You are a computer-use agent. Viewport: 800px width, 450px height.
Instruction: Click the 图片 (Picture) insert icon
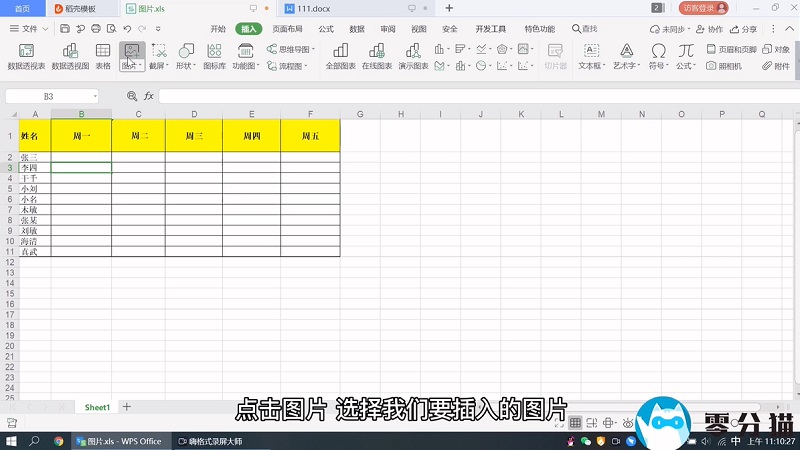click(x=131, y=51)
